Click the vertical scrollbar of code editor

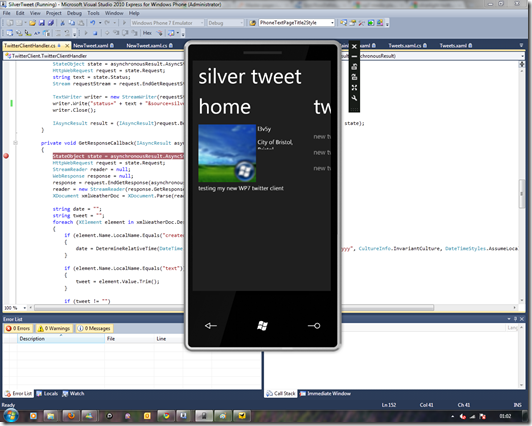pos(521,194)
